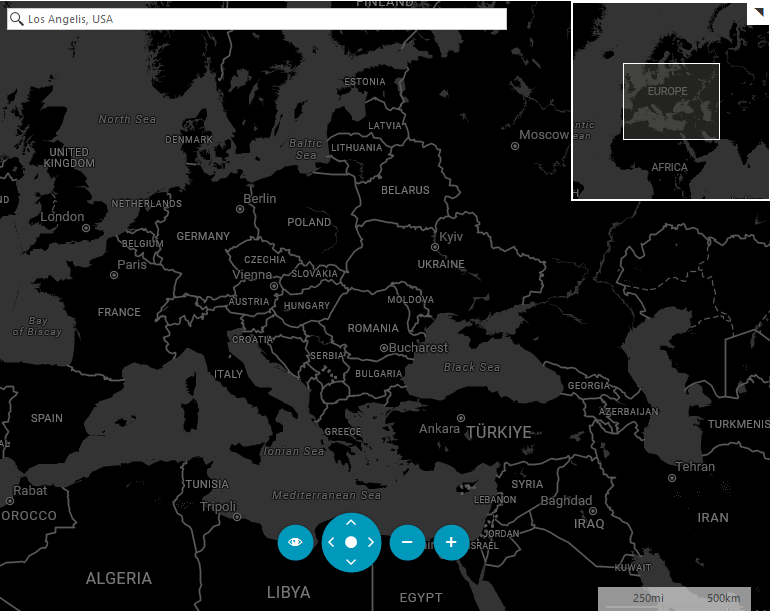This screenshot has height=612, width=770.
Task: Click the Baghdad city marker
Action: (593, 511)
